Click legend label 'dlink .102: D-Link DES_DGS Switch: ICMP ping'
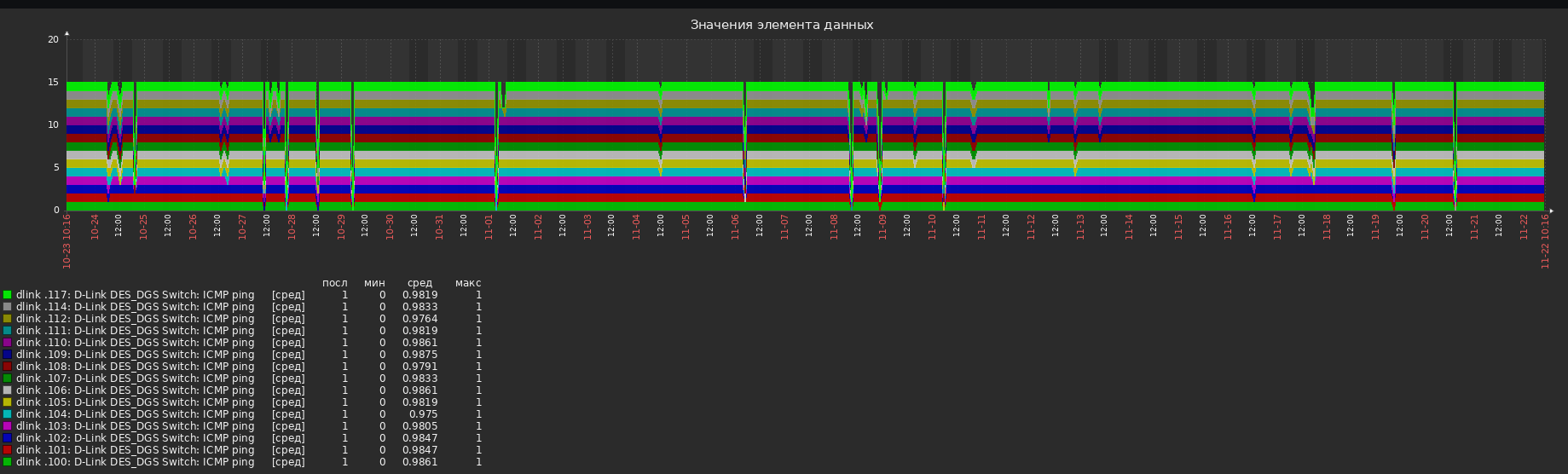The image size is (1568, 474). point(135,438)
